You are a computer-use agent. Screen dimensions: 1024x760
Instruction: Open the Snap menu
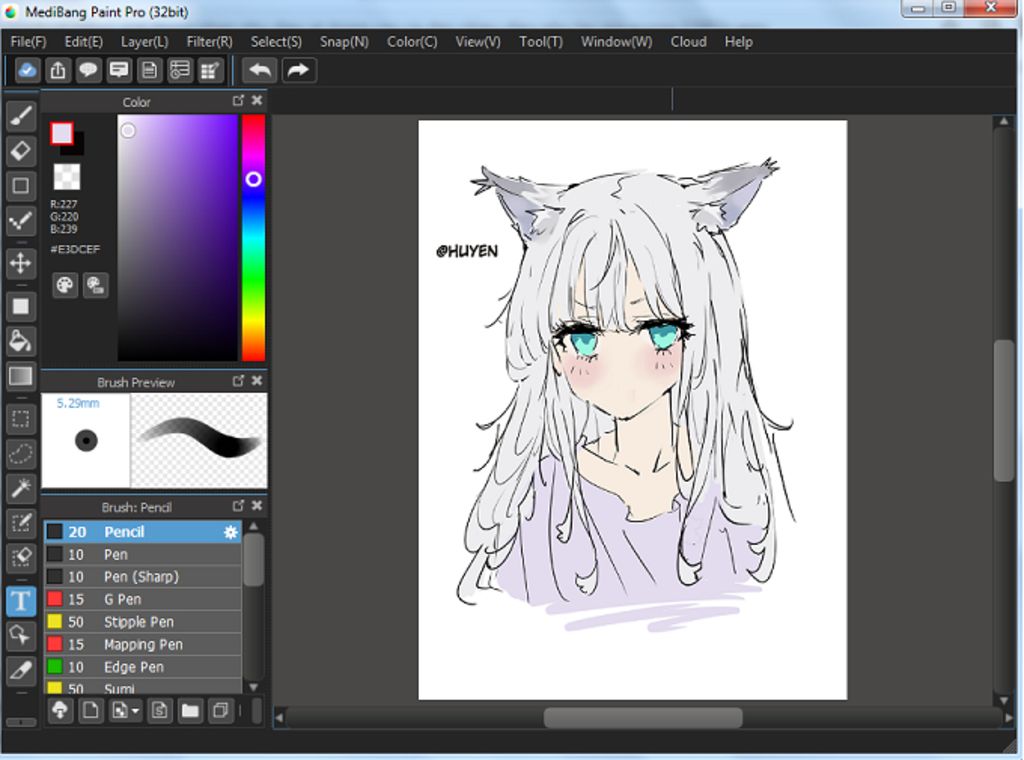coord(344,42)
